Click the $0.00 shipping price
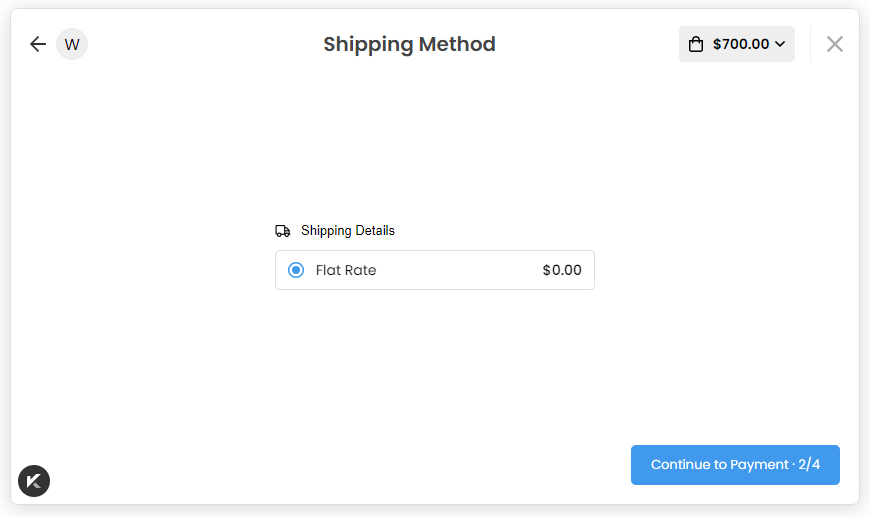Viewport: 870px width, 517px height. click(562, 270)
